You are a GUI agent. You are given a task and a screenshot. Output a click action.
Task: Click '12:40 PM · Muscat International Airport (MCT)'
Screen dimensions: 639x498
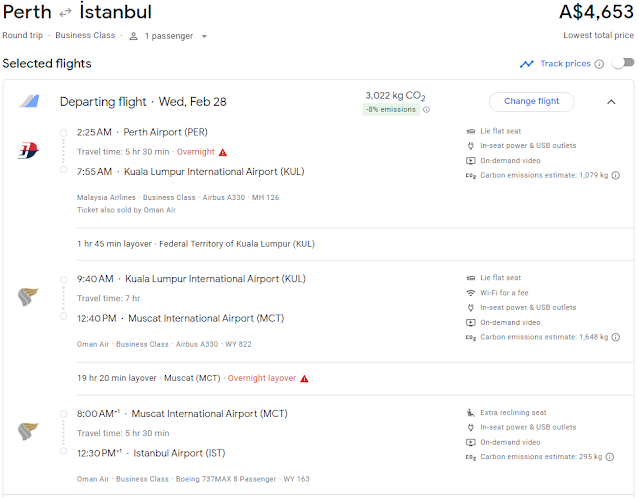coord(181,318)
